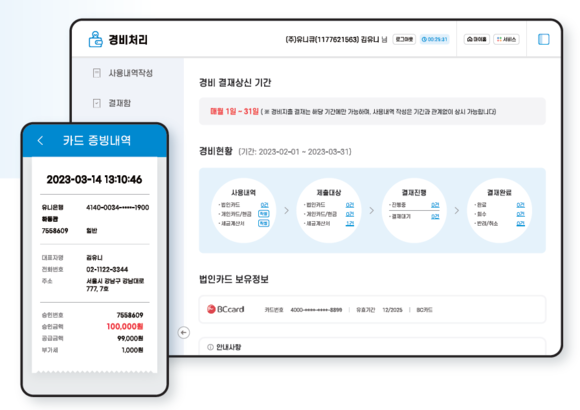Viewport: 580px width, 410px height.
Task: Tap phone number 02-1122-3344 on the receipt
Action: (107, 269)
